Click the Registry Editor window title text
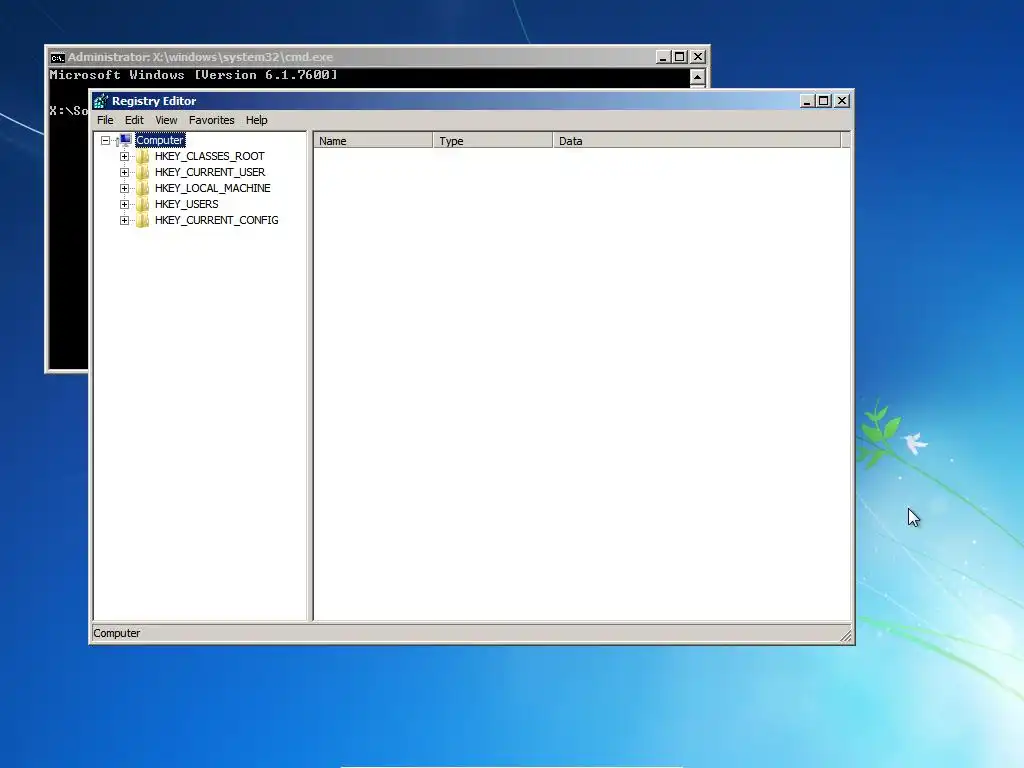The width and height of the screenshot is (1024, 768). 153,101
